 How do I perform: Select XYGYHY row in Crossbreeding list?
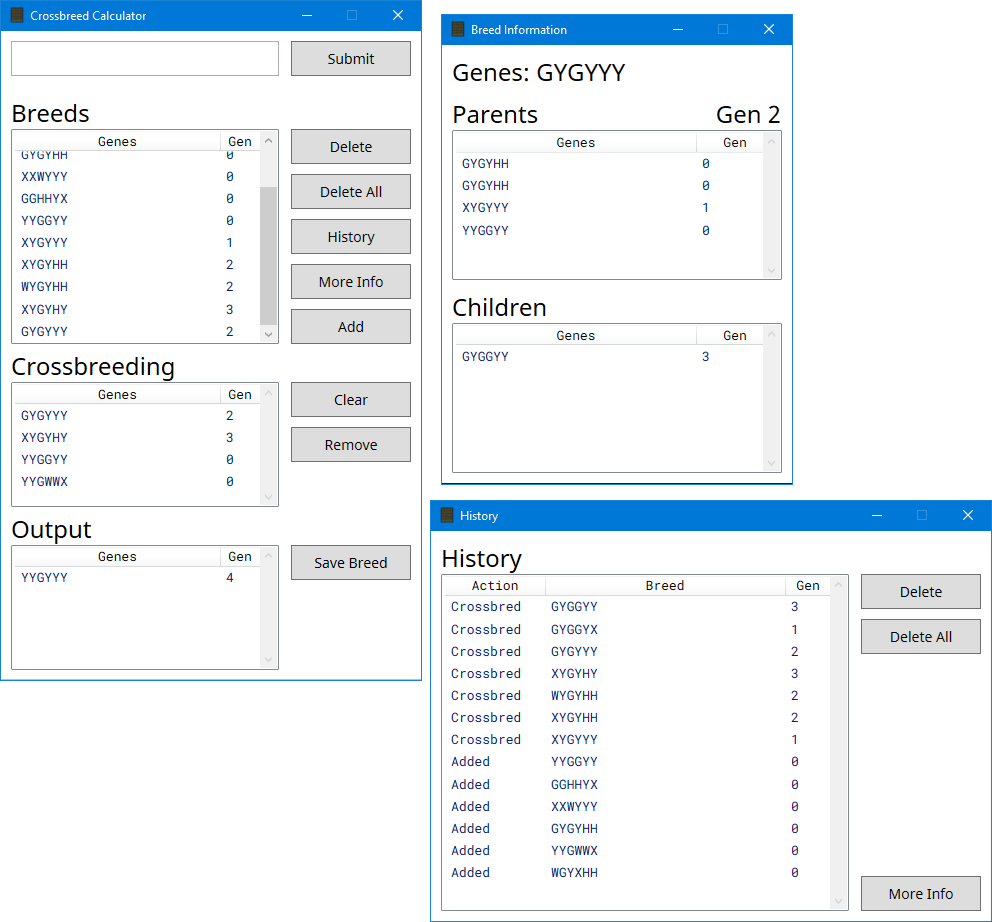point(136,438)
